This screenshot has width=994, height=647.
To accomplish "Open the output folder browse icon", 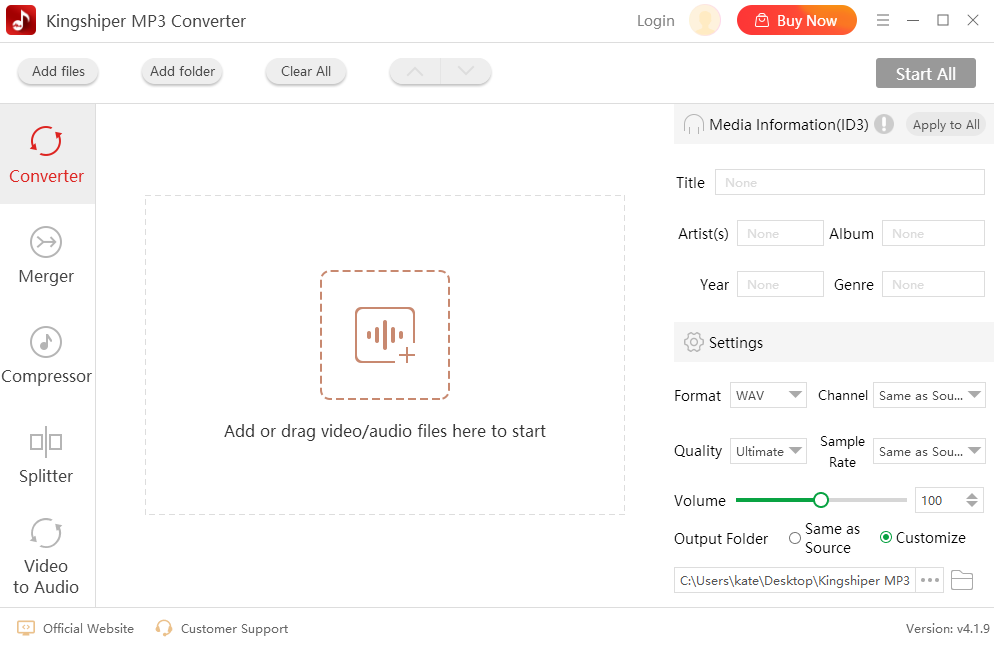I will [x=962, y=580].
